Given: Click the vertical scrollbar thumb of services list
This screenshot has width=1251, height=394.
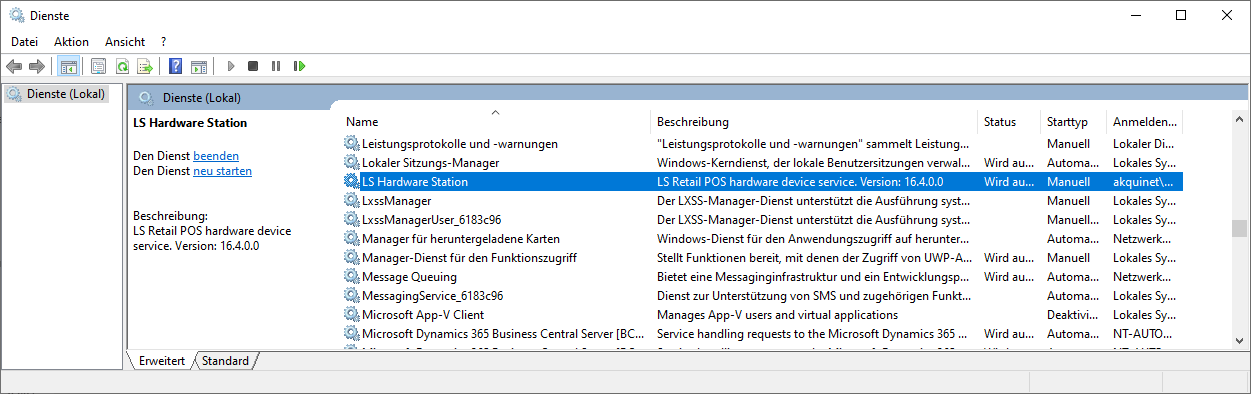Looking at the screenshot, I should point(1240,228).
